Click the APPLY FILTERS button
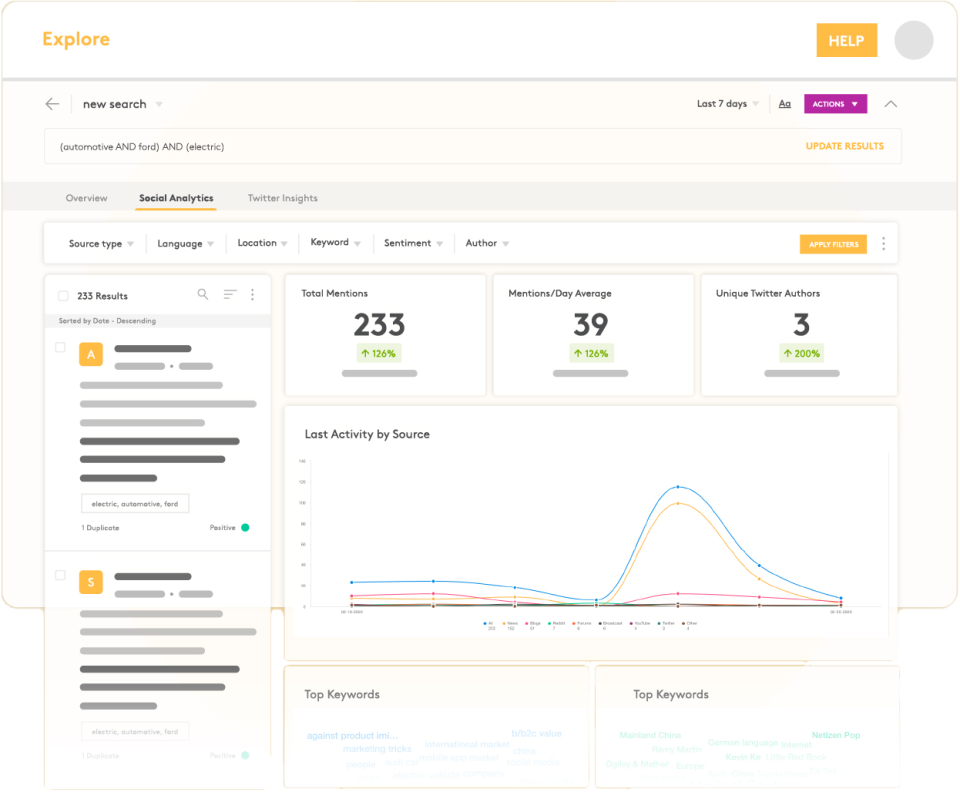The width and height of the screenshot is (960, 792). pyautogui.click(x=833, y=244)
